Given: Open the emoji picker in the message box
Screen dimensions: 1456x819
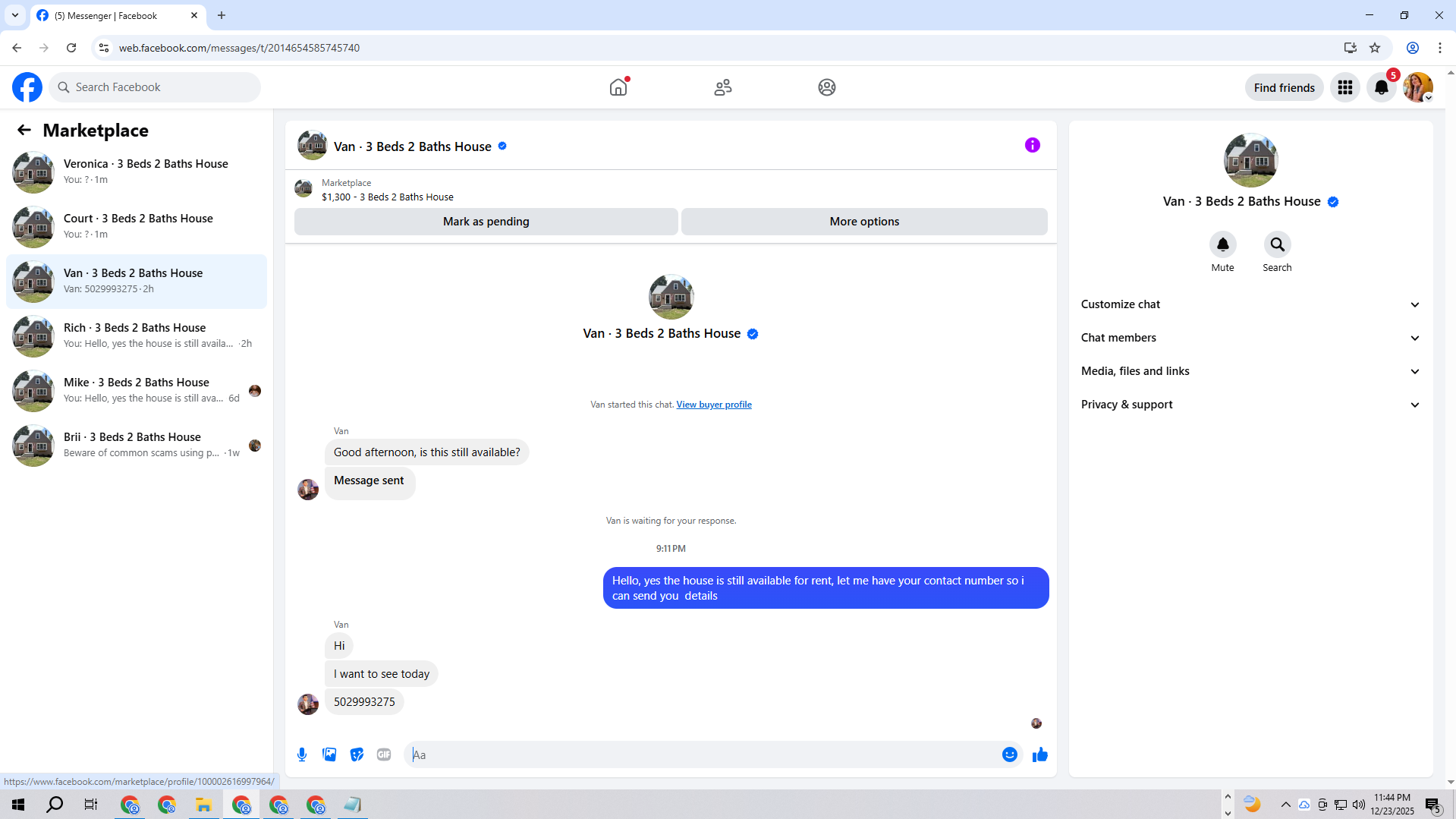Looking at the screenshot, I should pos(1009,754).
